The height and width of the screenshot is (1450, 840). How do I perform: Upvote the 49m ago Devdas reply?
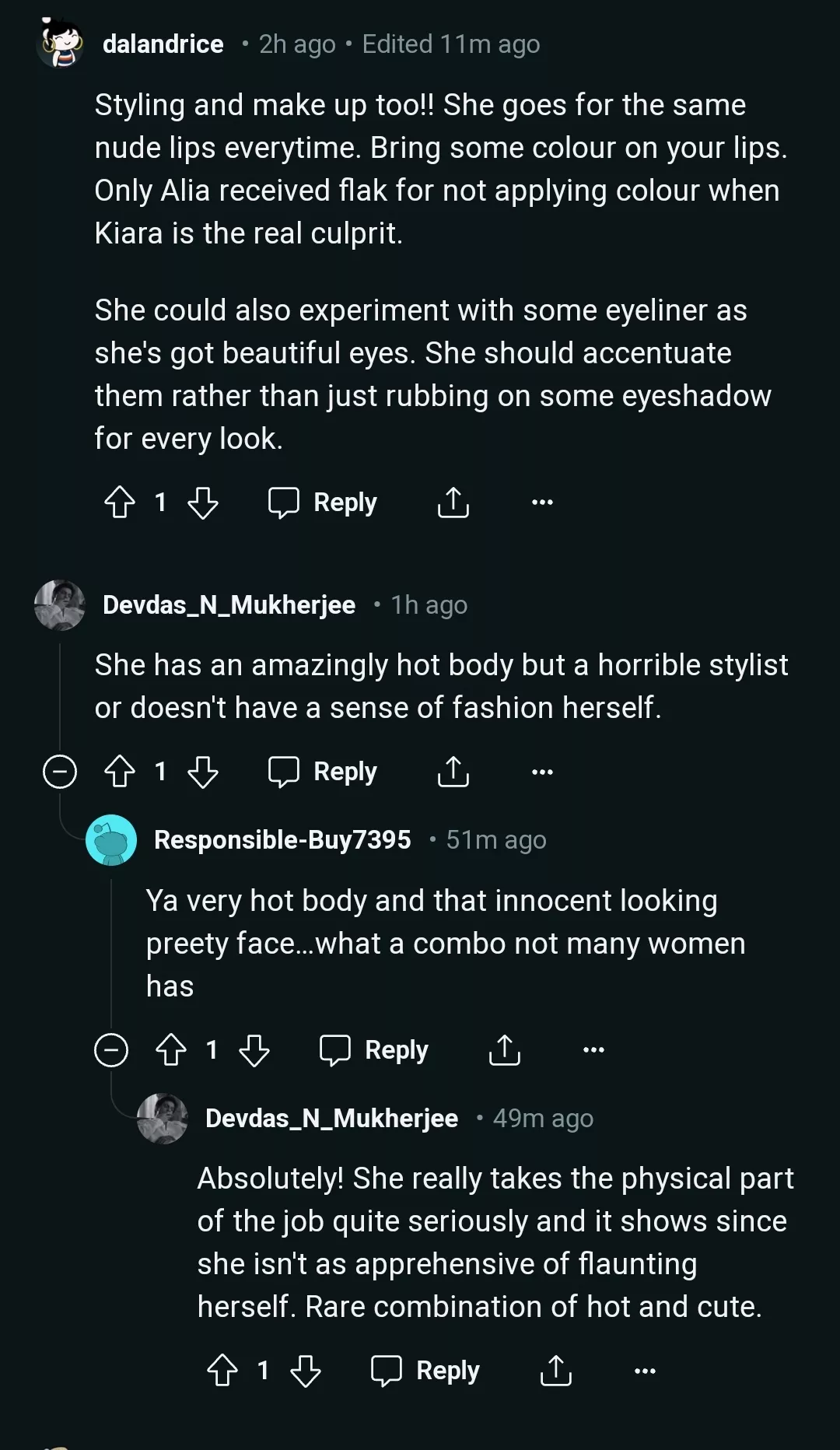coord(222,1371)
